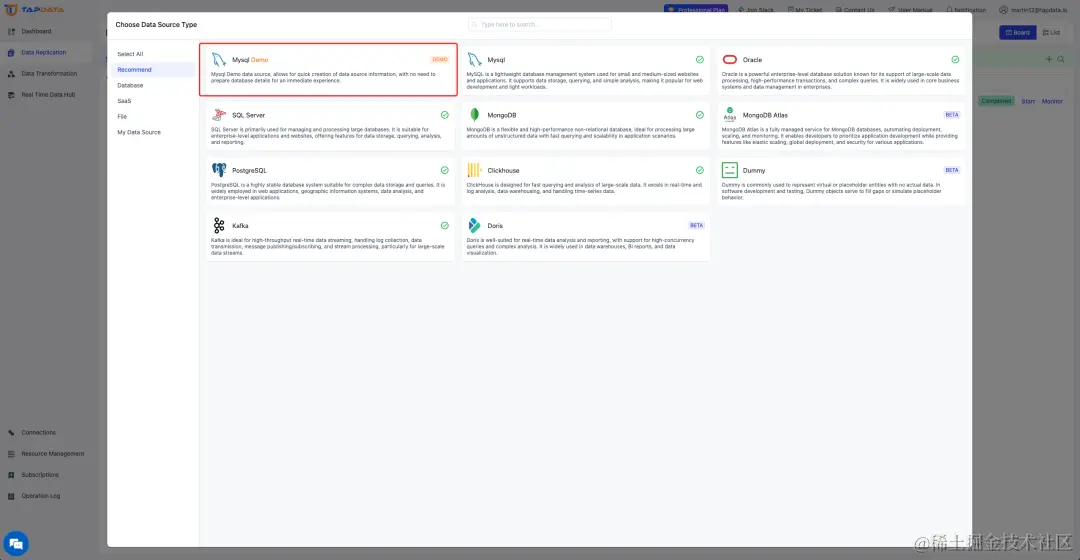Click the Kafka card green check mark

point(445,225)
